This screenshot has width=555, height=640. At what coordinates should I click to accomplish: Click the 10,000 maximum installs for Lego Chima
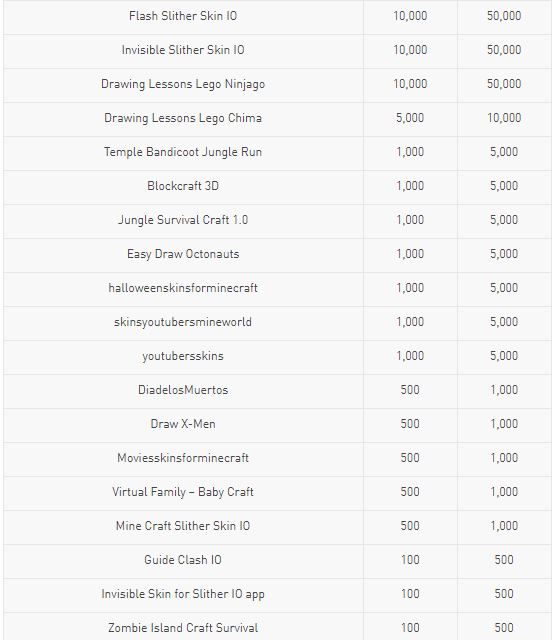(x=504, y=118)
